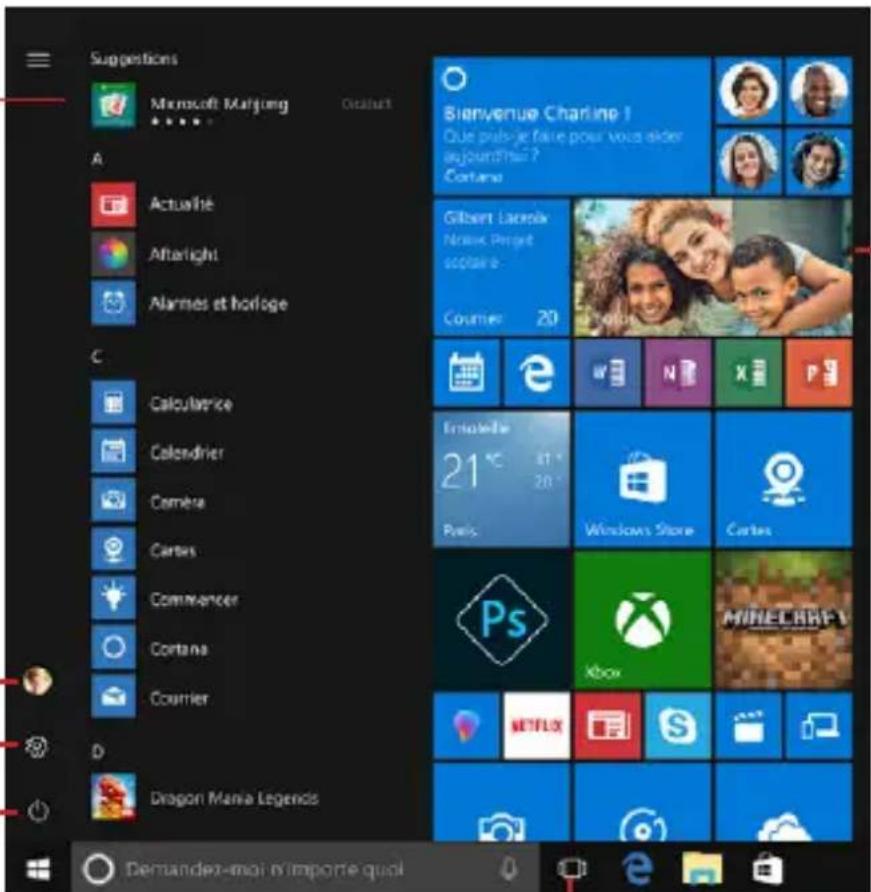
Task: Open Settings gear in the sidebar
Action: 38,746
